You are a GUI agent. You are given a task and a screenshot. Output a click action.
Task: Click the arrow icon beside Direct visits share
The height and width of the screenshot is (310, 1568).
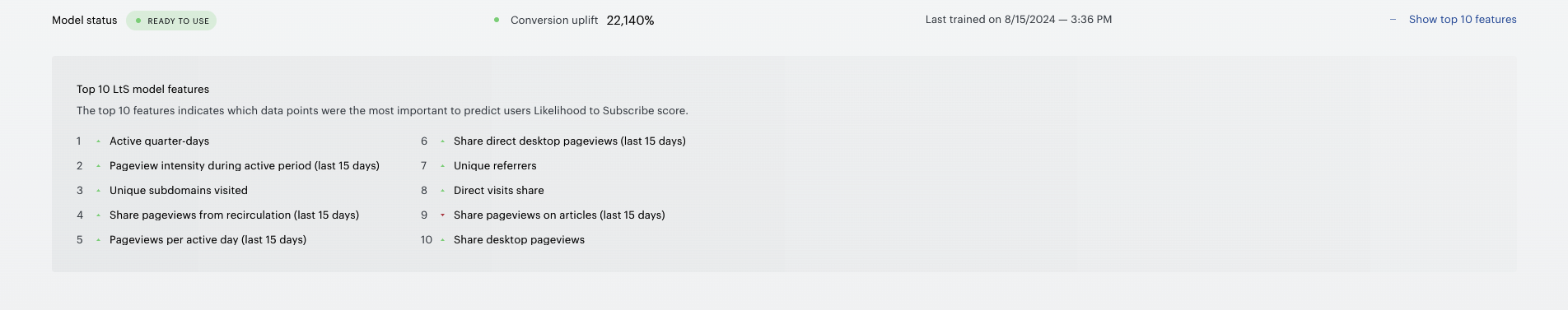442,191
